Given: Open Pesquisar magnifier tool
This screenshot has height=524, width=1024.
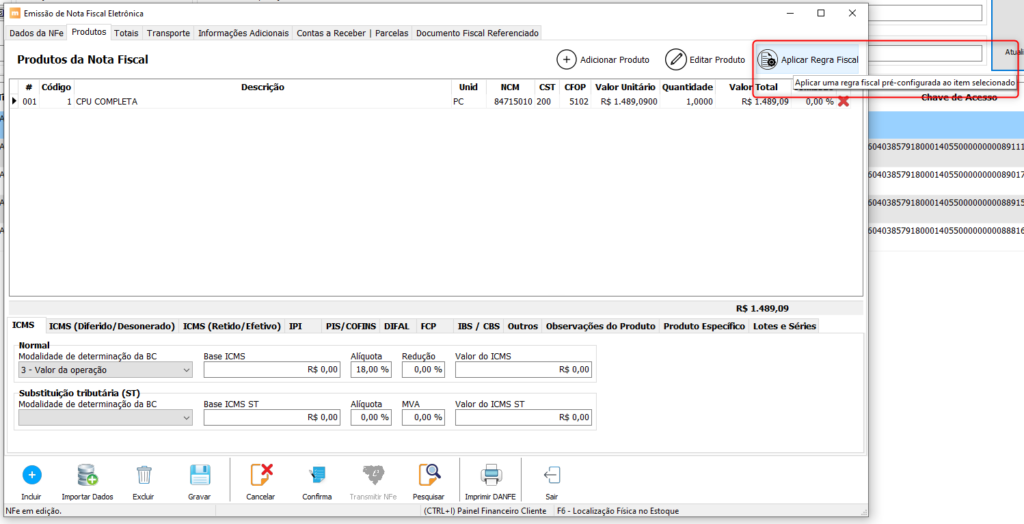Looking at the screenshot, I should coord(429,474).
